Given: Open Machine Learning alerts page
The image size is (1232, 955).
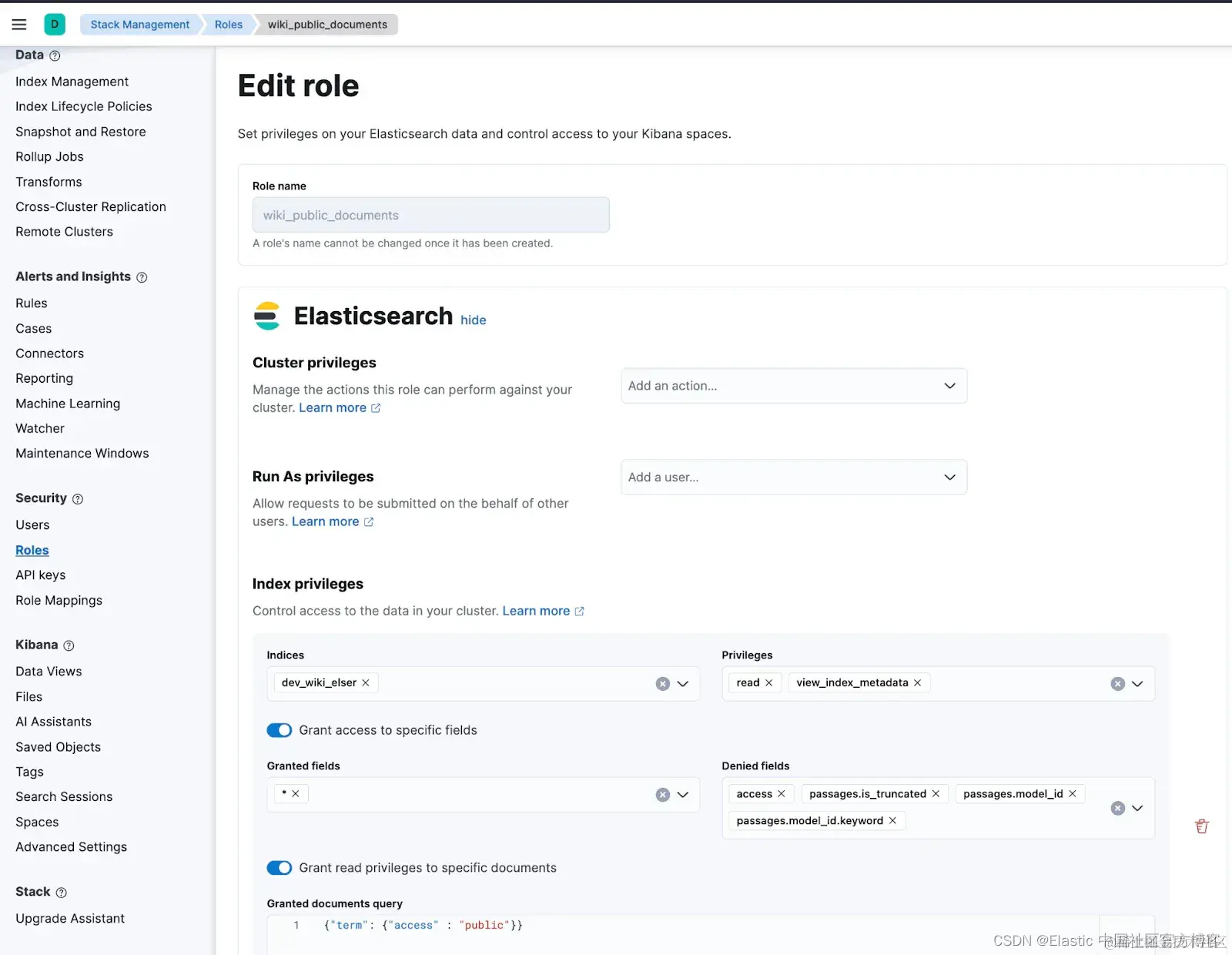Looking at the screenshot, I should coord(68,404).
